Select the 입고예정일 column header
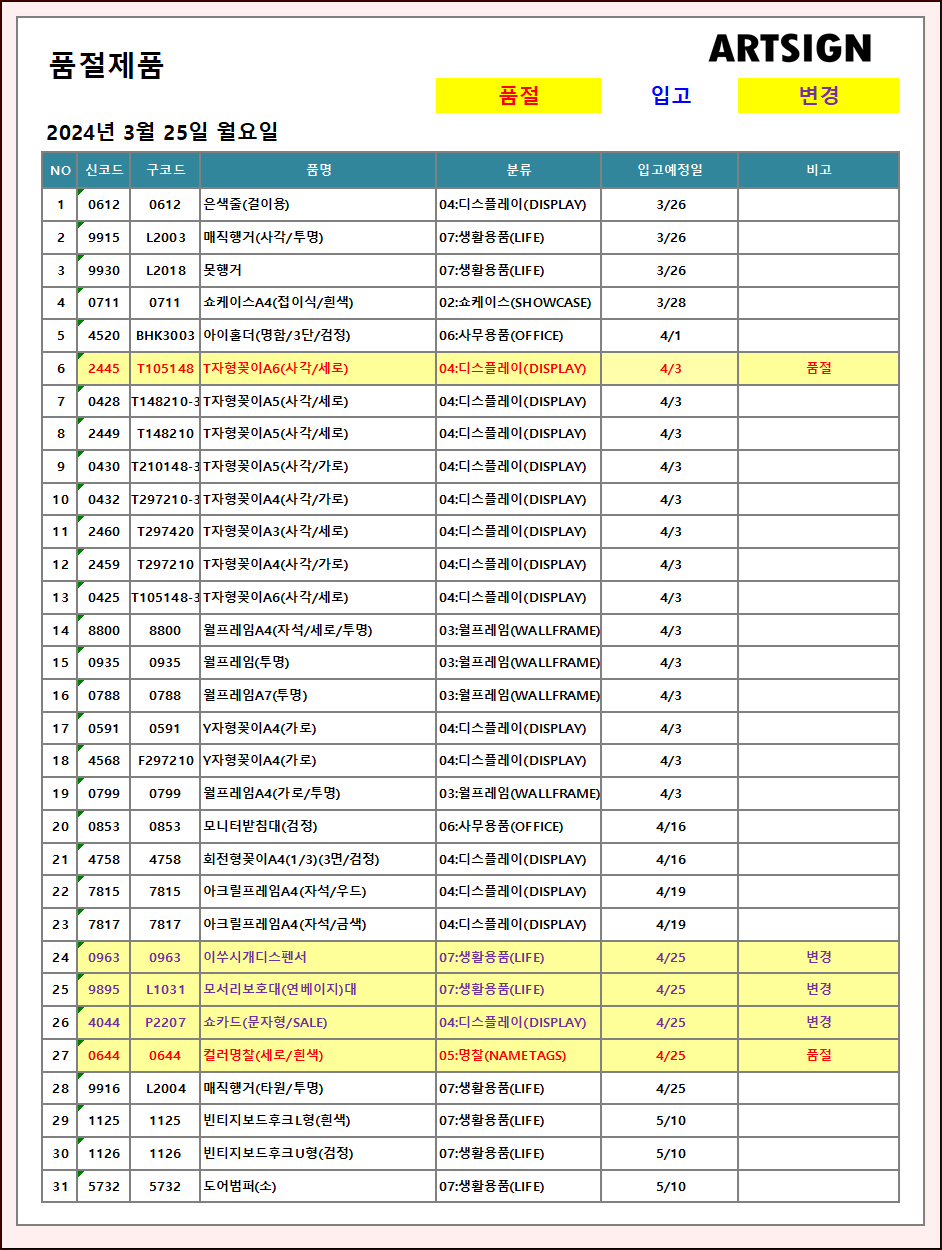This screenshot has width=942, height=1250. click(x=670, y=170)
